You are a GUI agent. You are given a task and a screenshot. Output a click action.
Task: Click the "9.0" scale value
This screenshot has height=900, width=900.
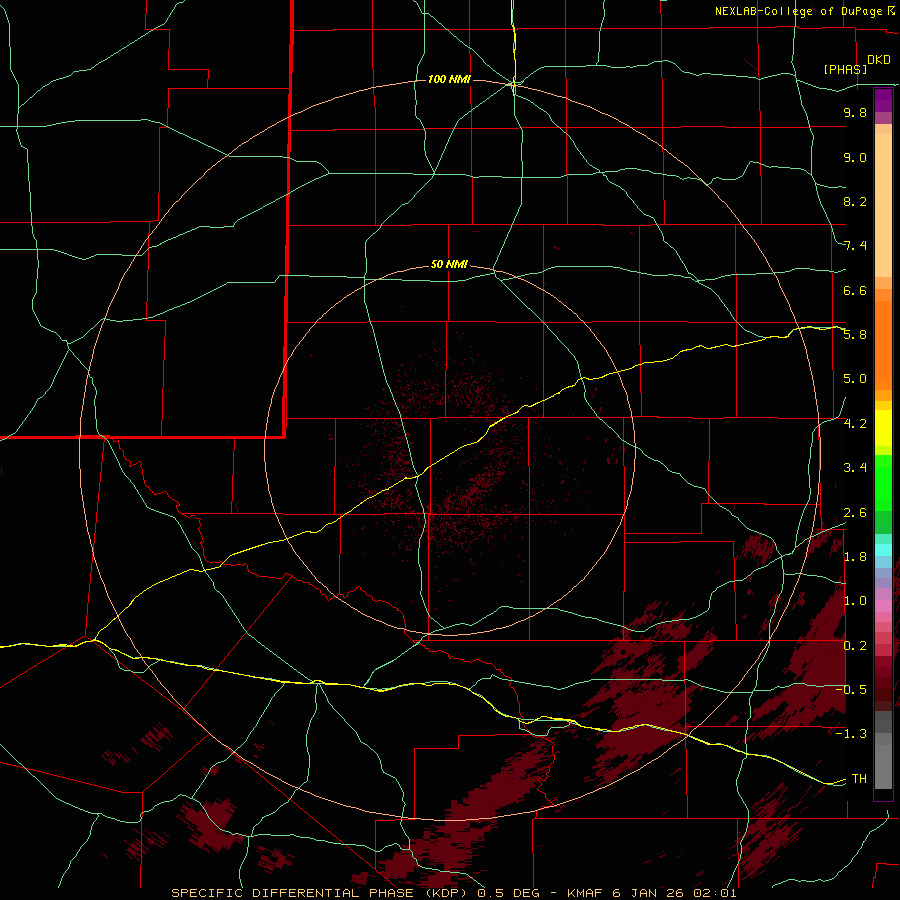click(855, 157)
